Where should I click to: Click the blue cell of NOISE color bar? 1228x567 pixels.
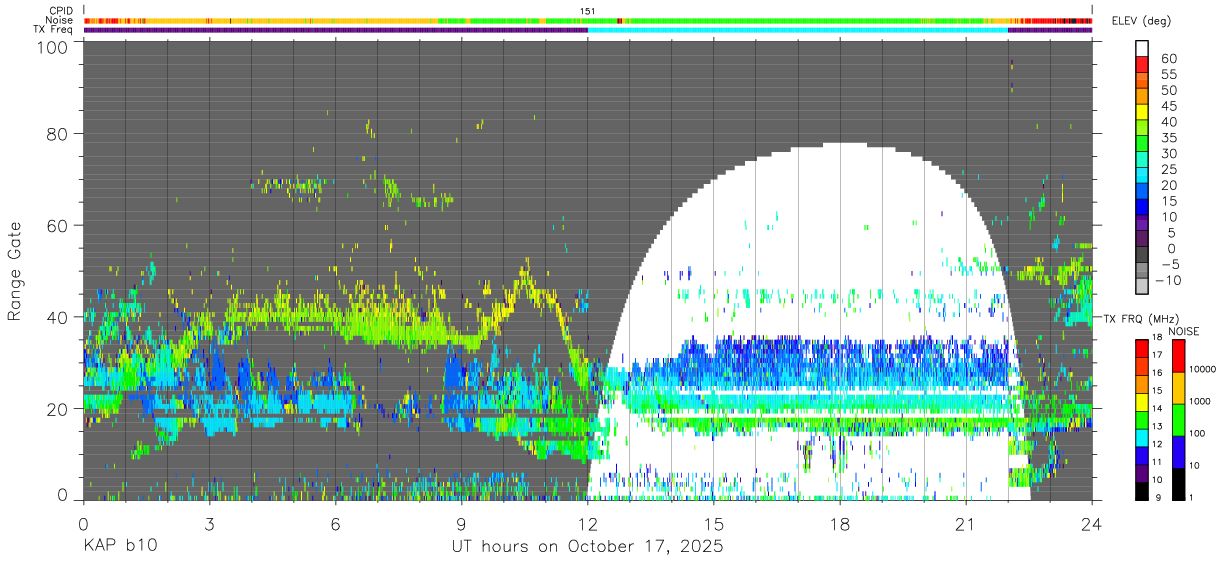tap(1177, 451)
